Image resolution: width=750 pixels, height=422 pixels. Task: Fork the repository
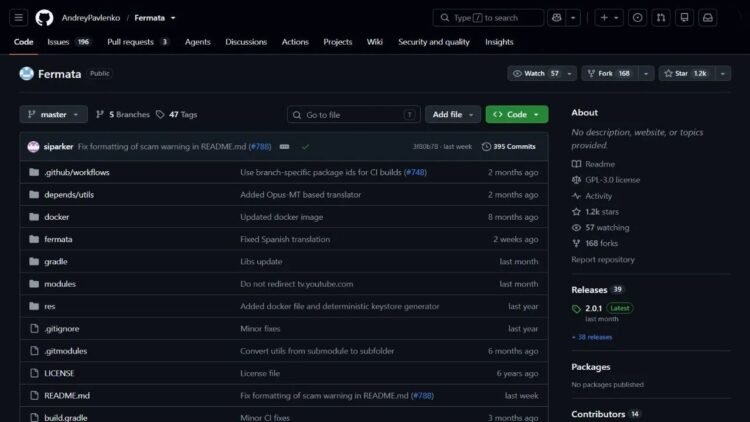[x=610, y=73]
